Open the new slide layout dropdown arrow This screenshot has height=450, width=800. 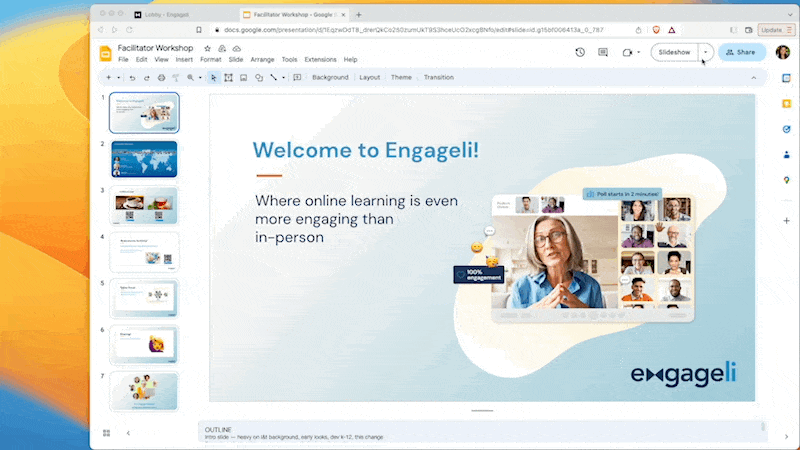click(118, 78)
